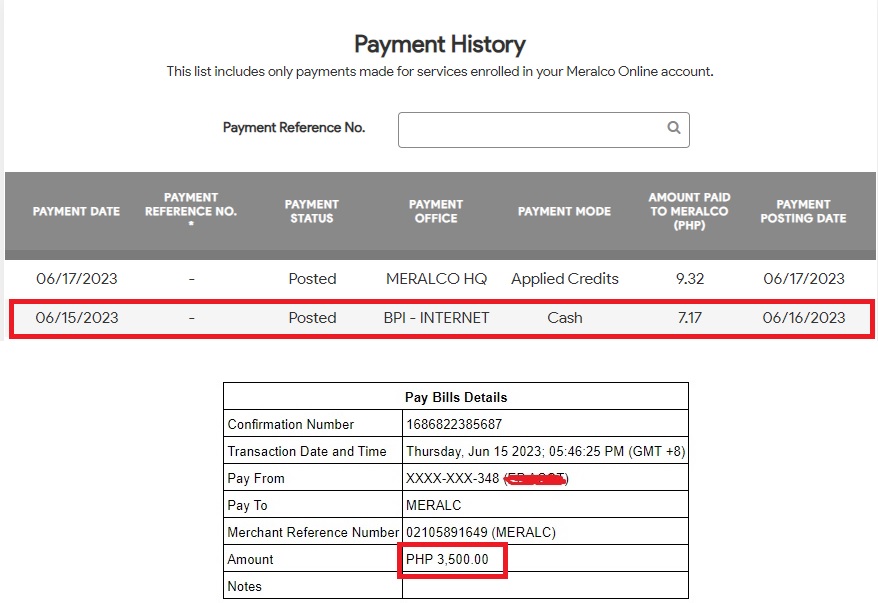Focus the Payment Reference No. search field
Image resolution: width=878 pixels, height=603 pixels.
544,130
